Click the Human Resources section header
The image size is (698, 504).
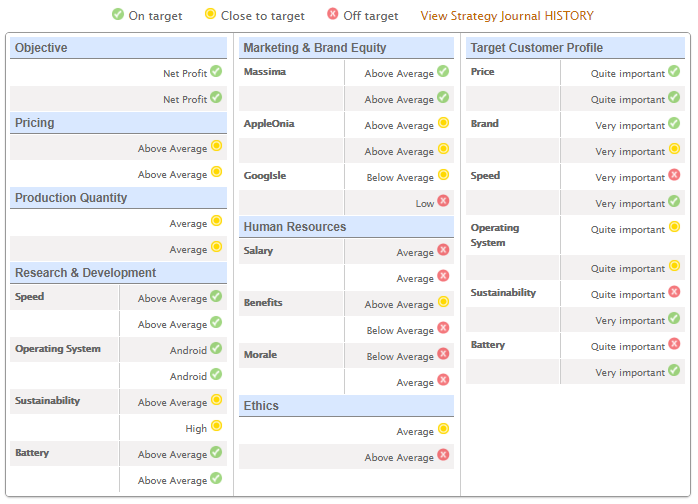pyautogui.click(x=295, y=227)
